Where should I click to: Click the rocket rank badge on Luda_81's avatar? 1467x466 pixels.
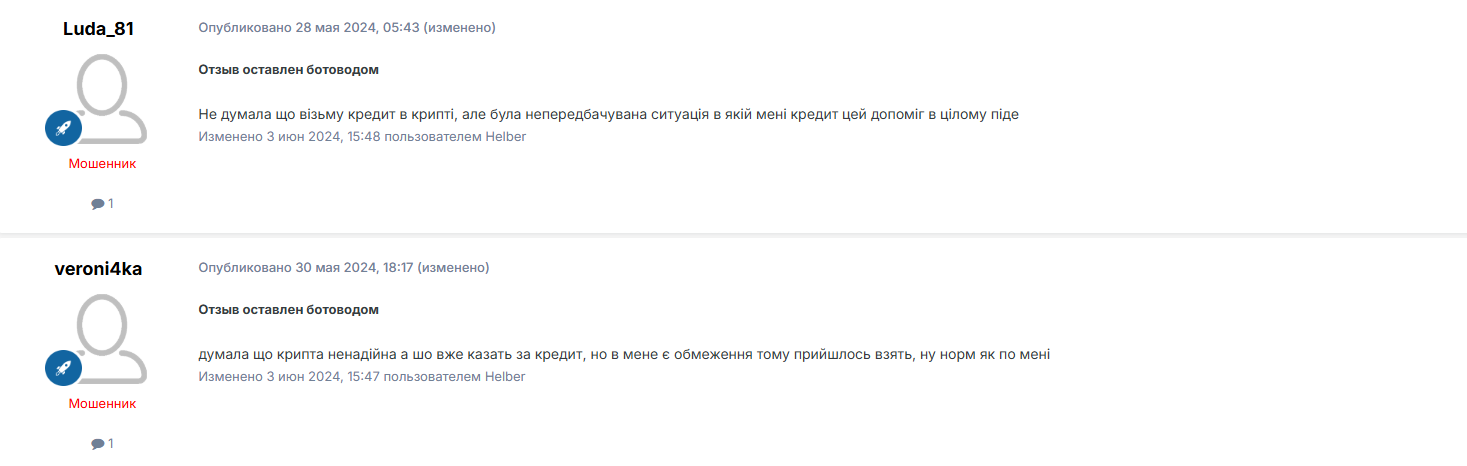pyautogui.click(x=63, y=128)
